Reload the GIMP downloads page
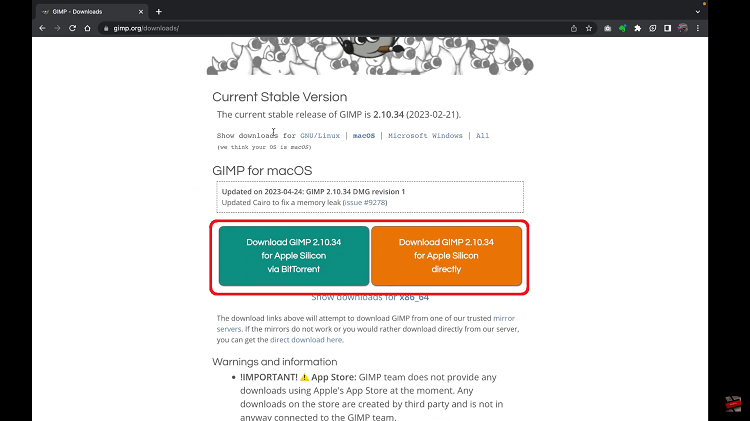Image resolution: width=750 pixels, height=421 pixels. (x=76, y=28)
